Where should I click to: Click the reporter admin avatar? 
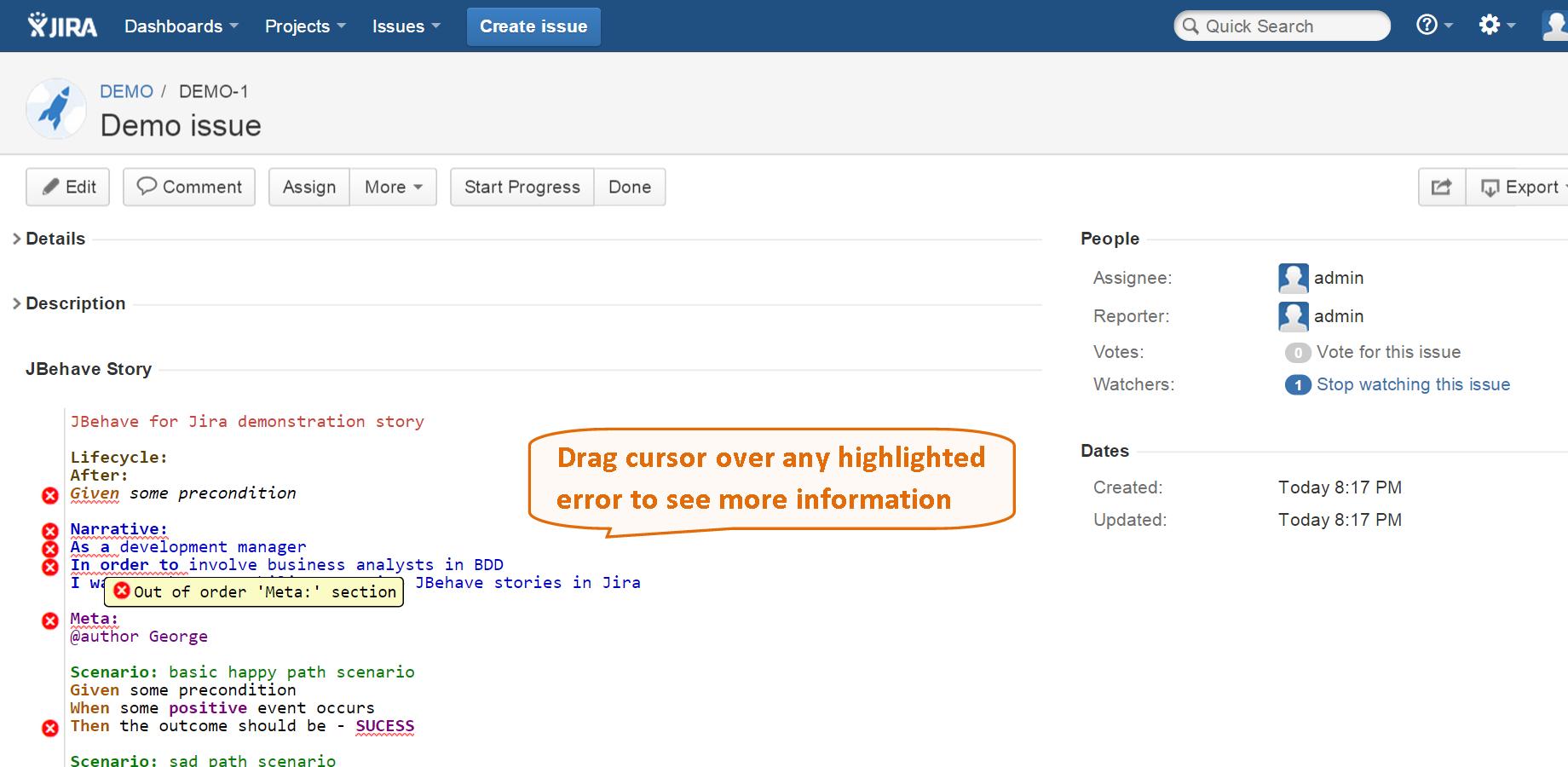point(1294,316)
